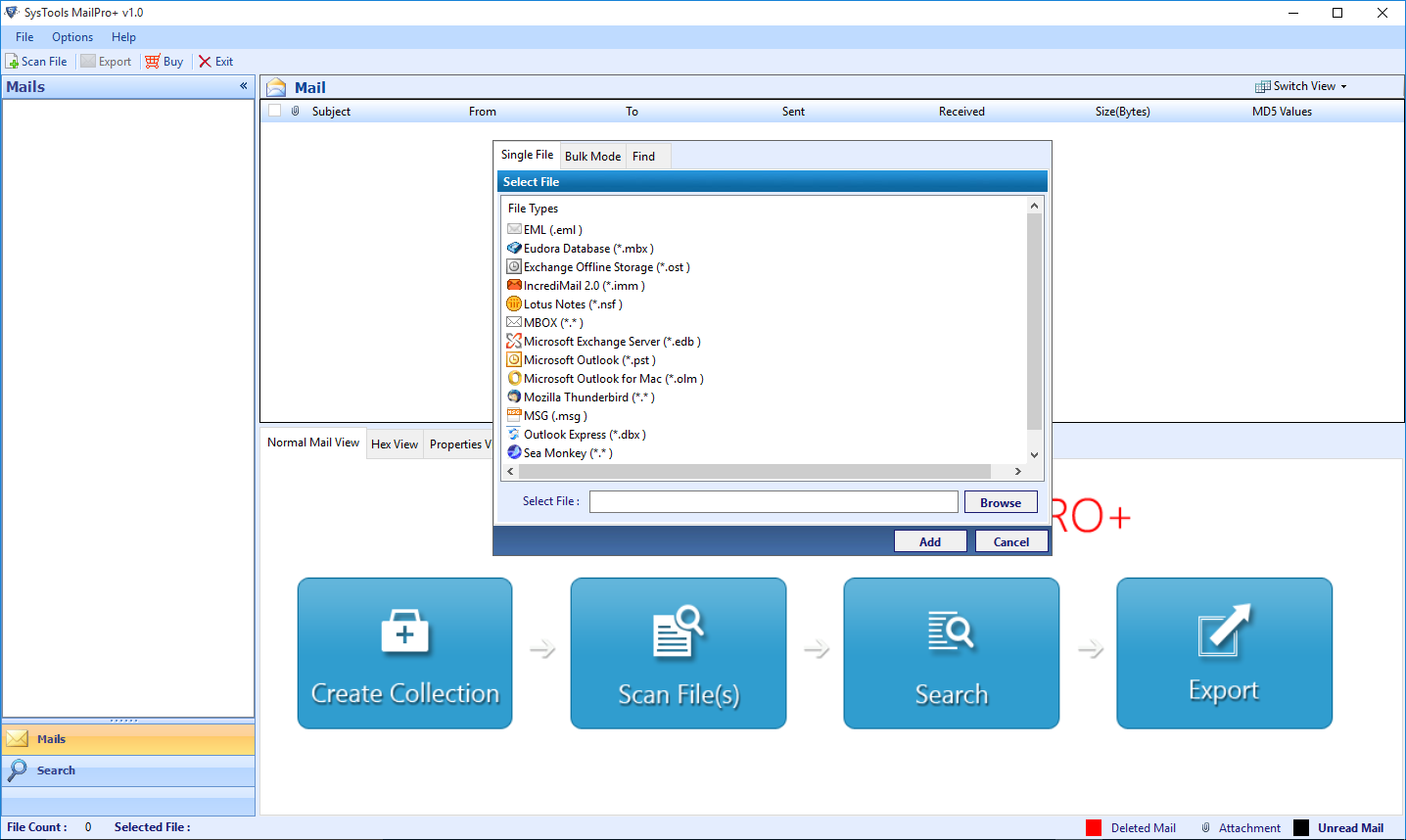Click the horizontal scroll right arrow
This screenshot has height=840, width=1406.
point(1018,472)
